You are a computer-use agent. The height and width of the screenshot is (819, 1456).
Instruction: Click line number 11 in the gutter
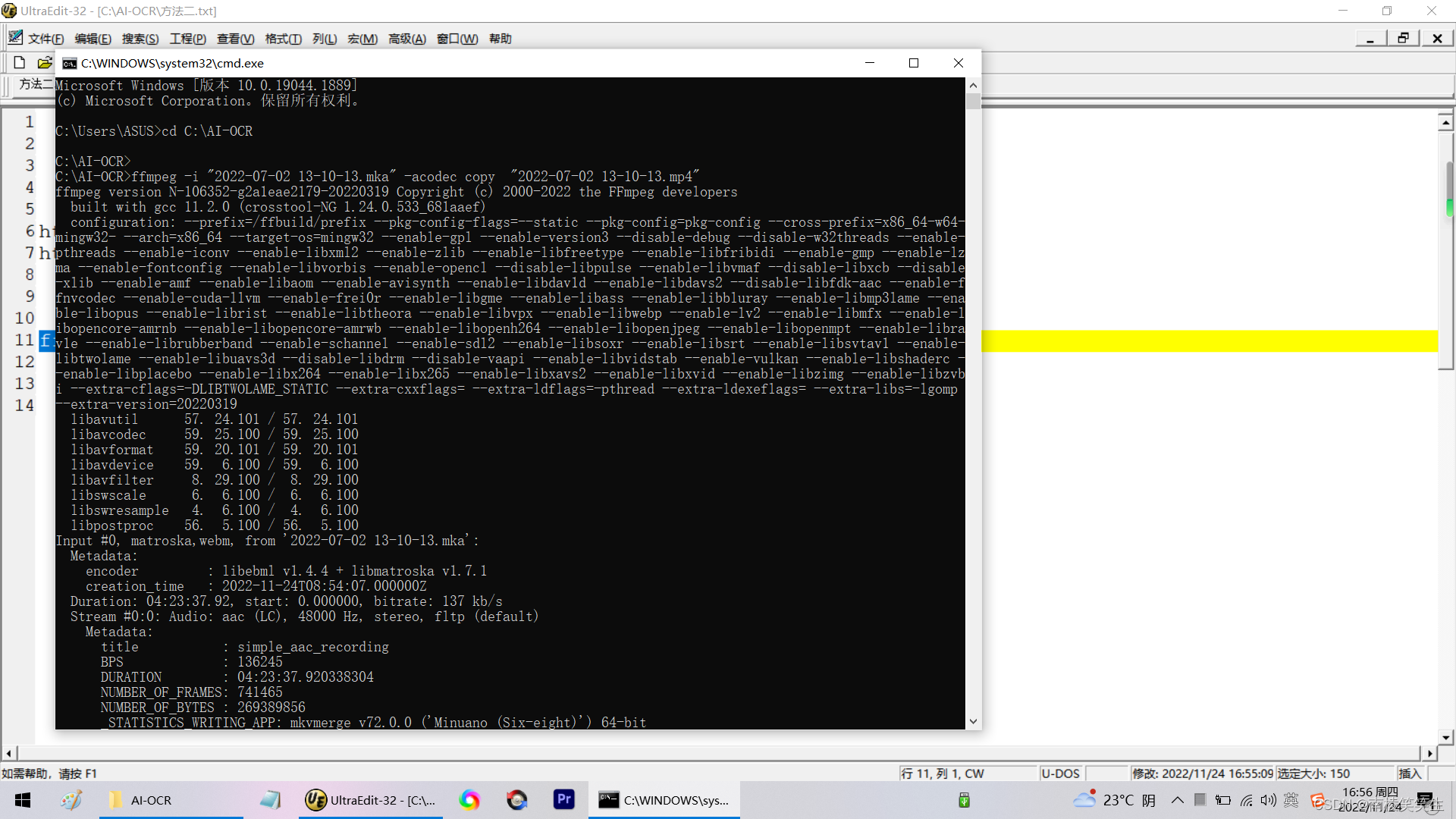click(24, 340)
